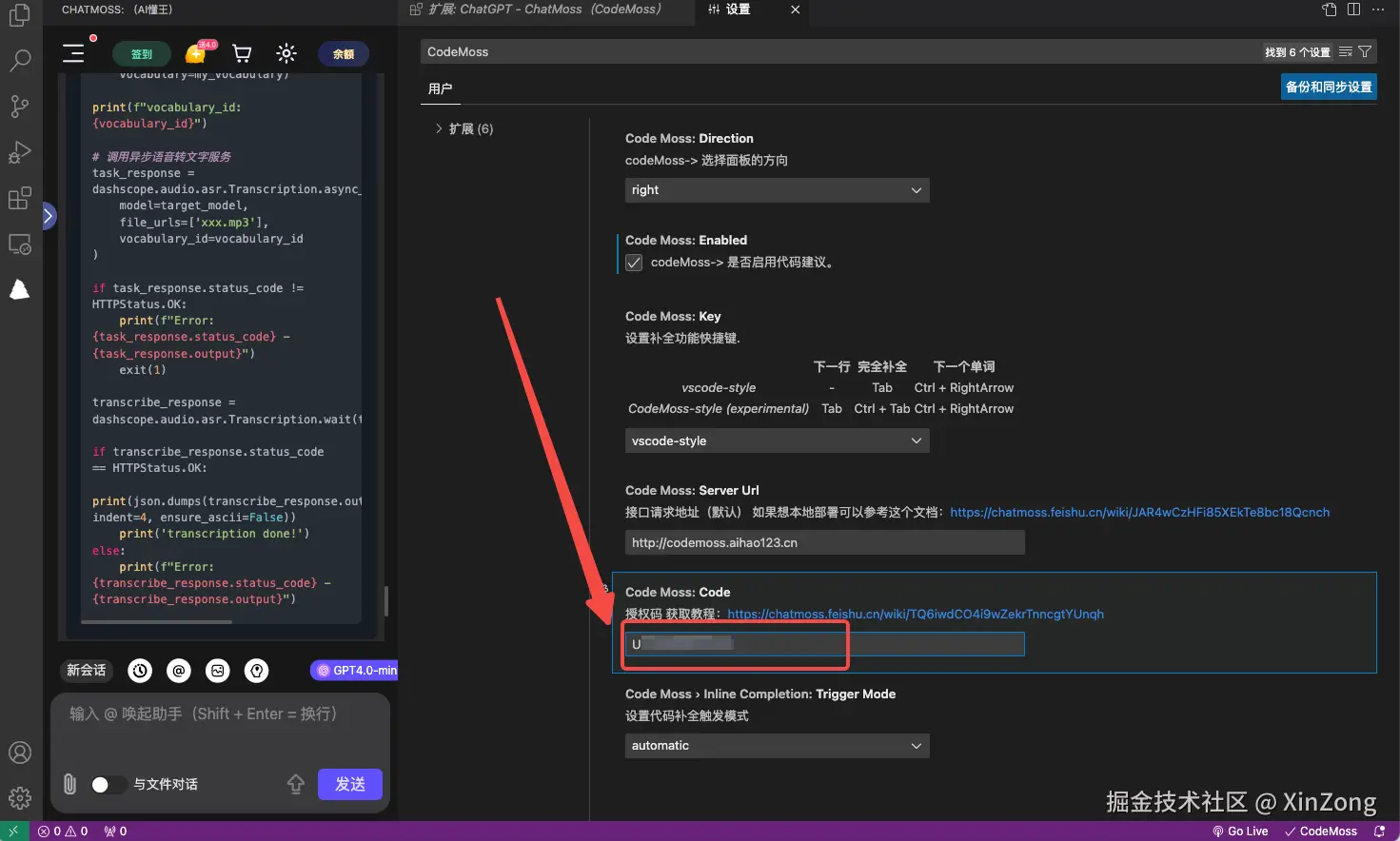Open the editor More Actions ellipsis
This screenshot has width=1400, height=841.
[x=1378, y=10]
